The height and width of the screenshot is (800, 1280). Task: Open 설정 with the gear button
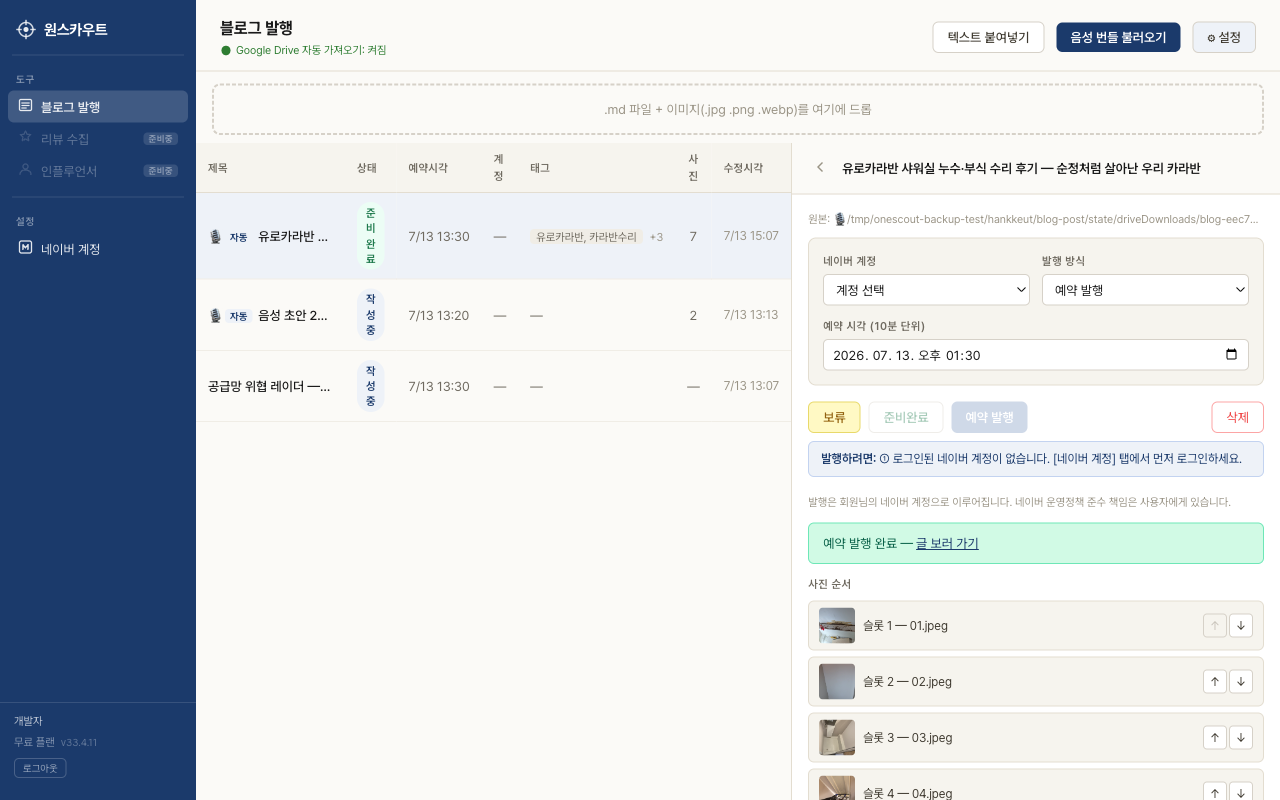tap(1224, 37)
